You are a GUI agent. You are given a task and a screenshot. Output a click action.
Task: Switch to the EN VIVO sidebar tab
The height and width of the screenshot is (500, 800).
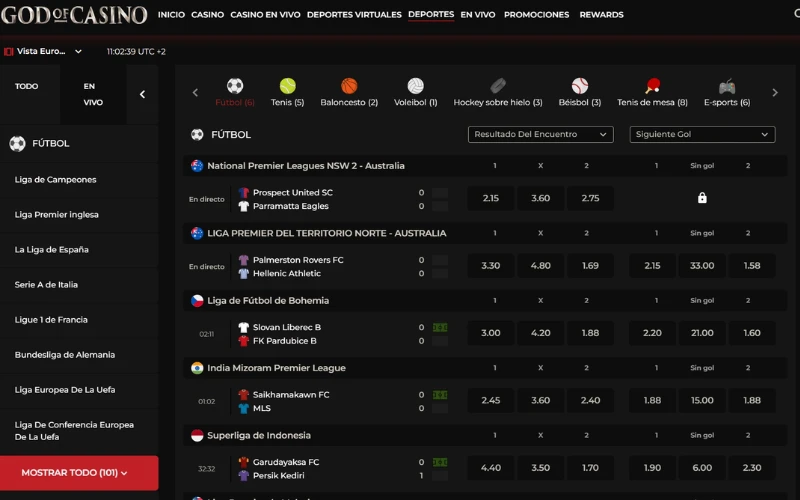tap(93, 94)
